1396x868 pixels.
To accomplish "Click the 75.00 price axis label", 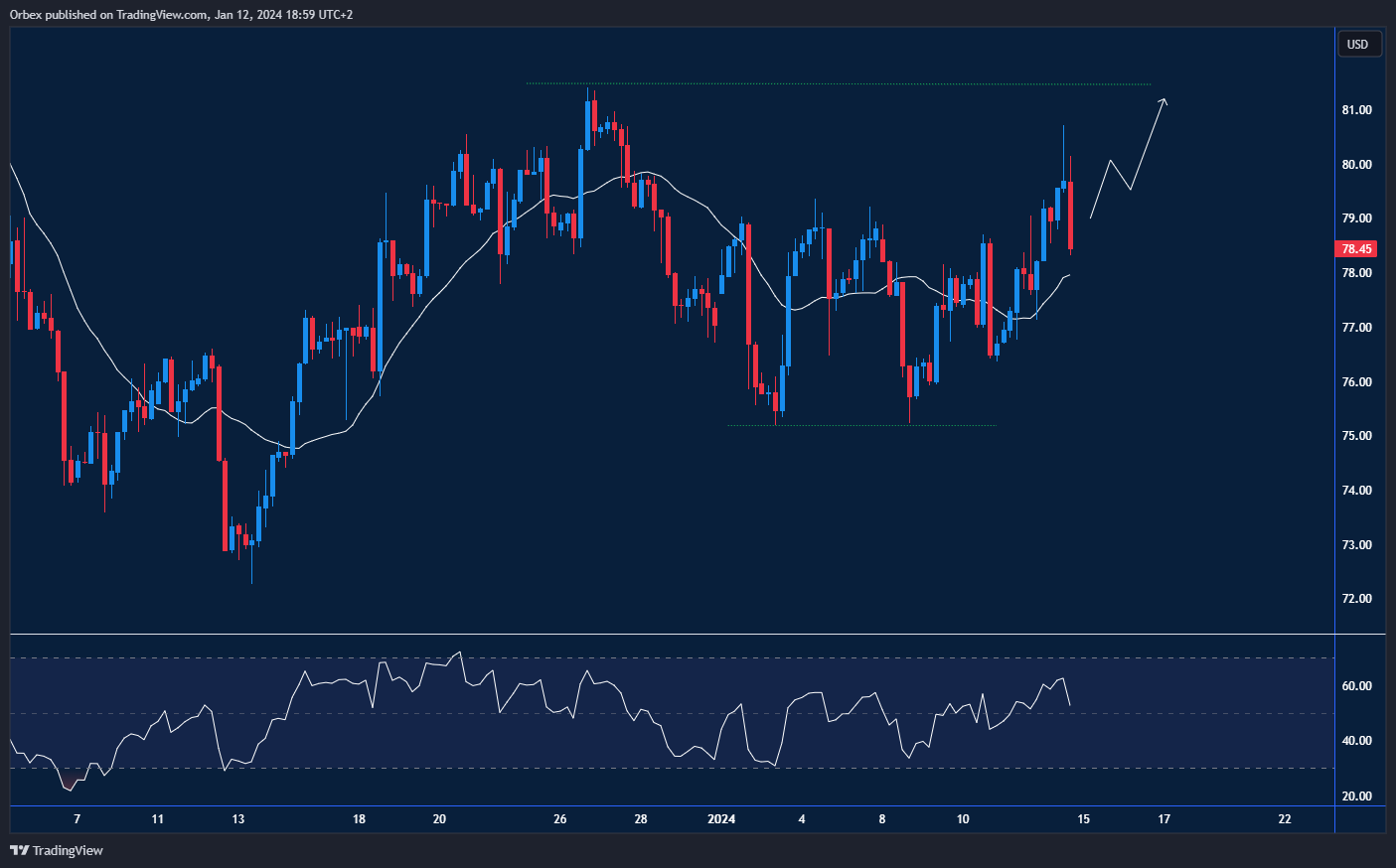I will (1356, 436).
